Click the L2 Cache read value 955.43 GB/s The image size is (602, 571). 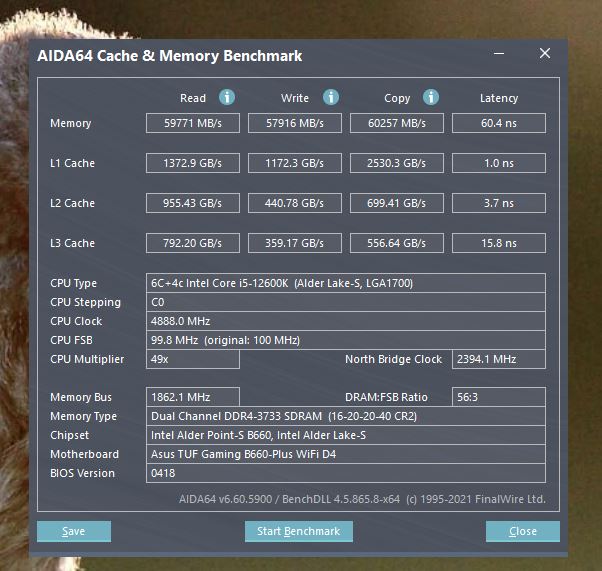tap(193, 203)
